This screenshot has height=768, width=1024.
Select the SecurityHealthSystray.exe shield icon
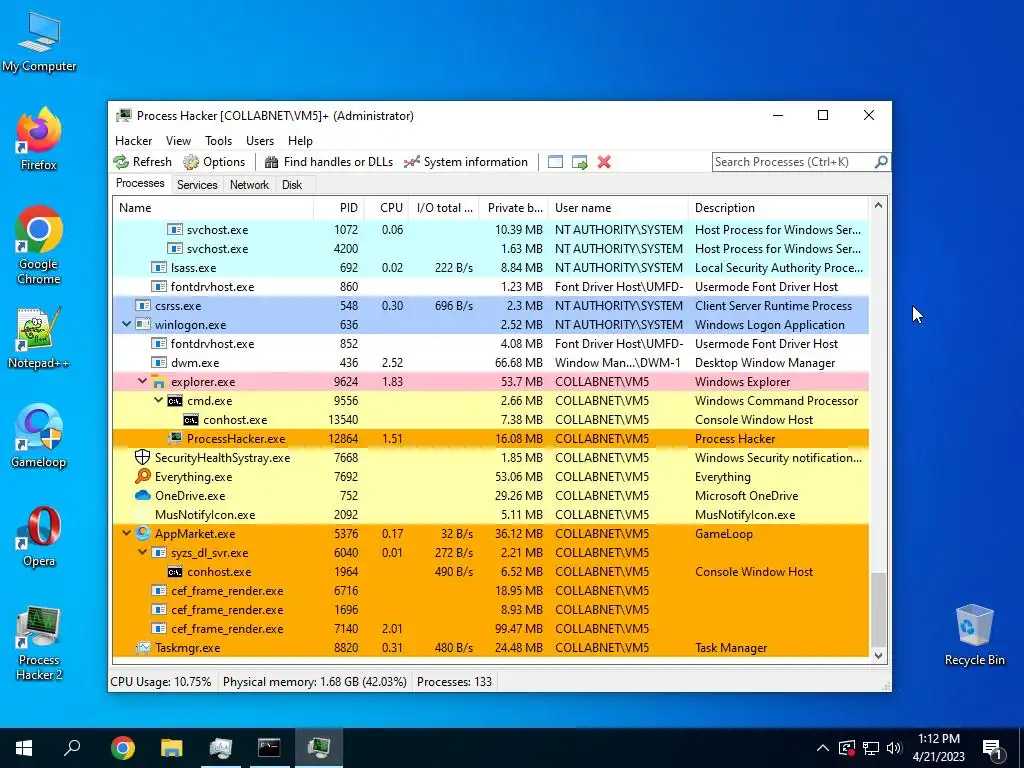142,458
